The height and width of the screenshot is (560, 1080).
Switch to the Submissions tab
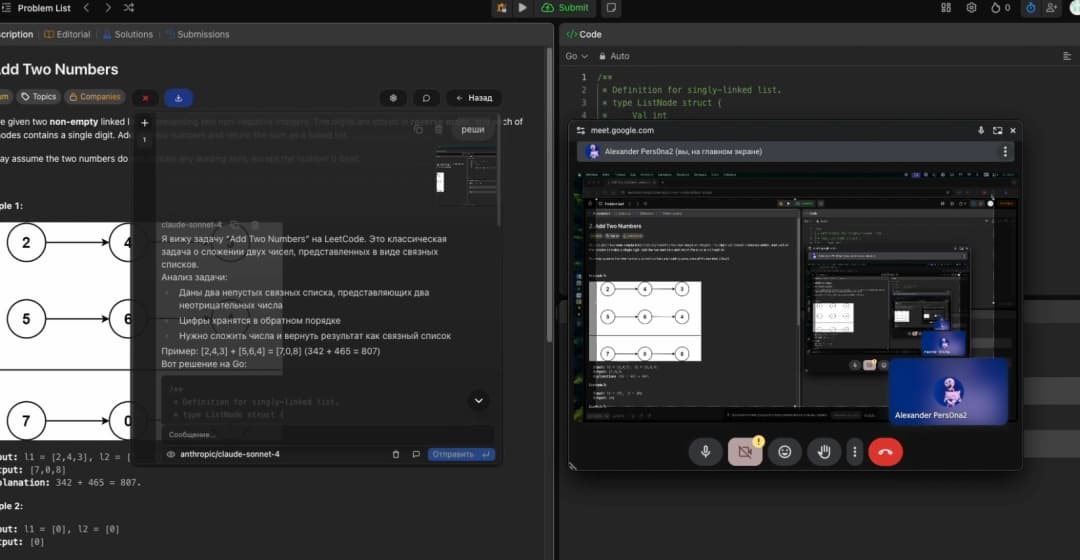click(198, 34)
